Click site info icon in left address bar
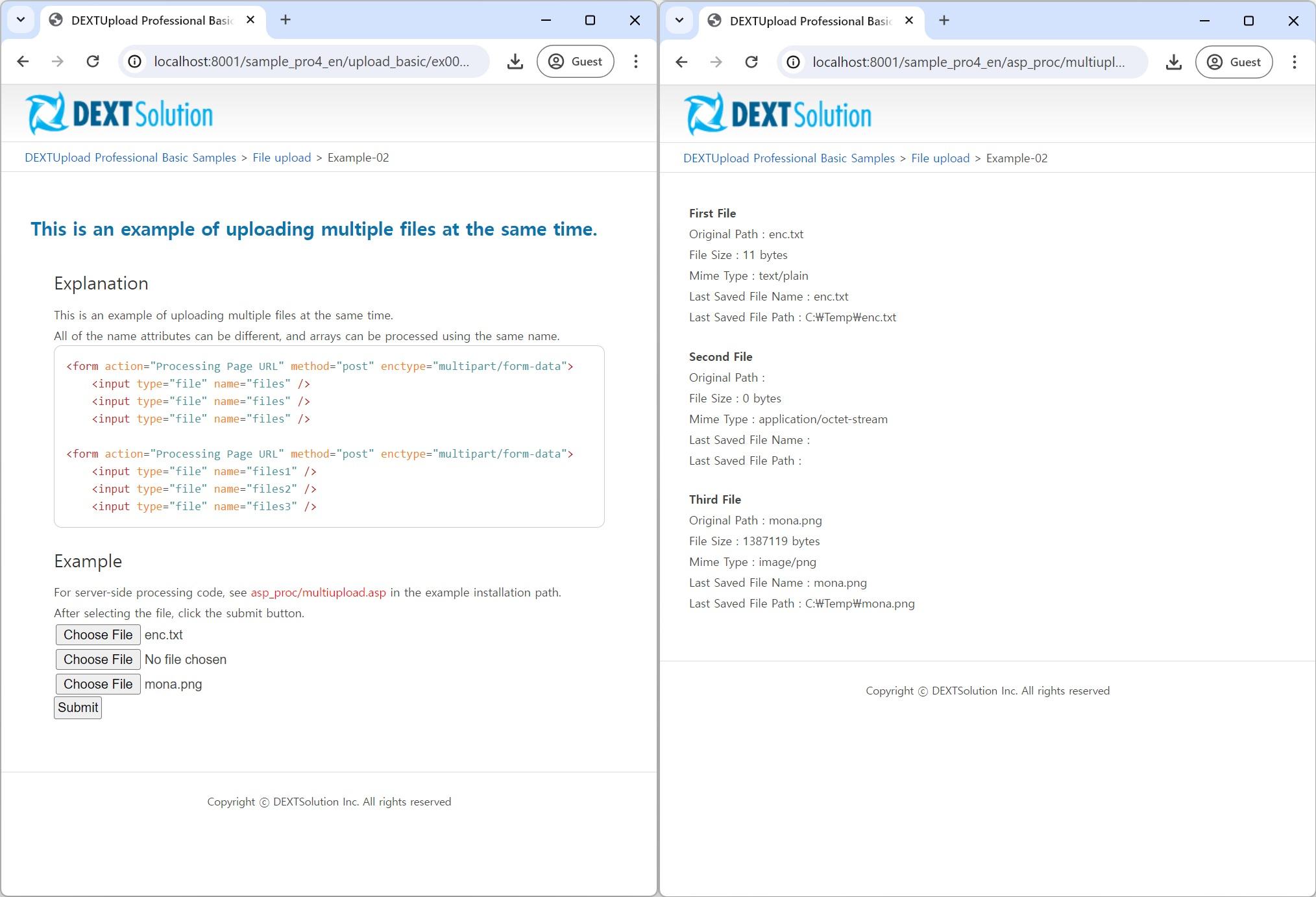 pyautogui.click(x=135, y=62)
